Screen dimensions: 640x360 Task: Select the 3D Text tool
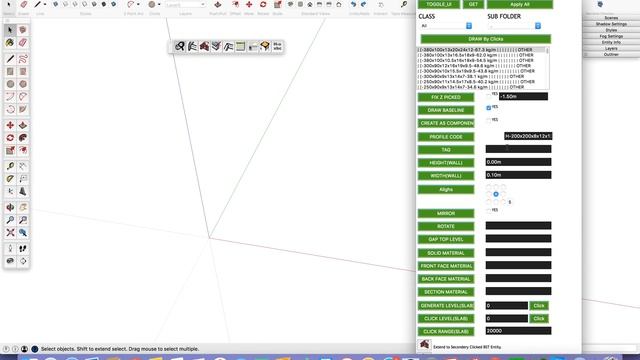pos(22,191)
